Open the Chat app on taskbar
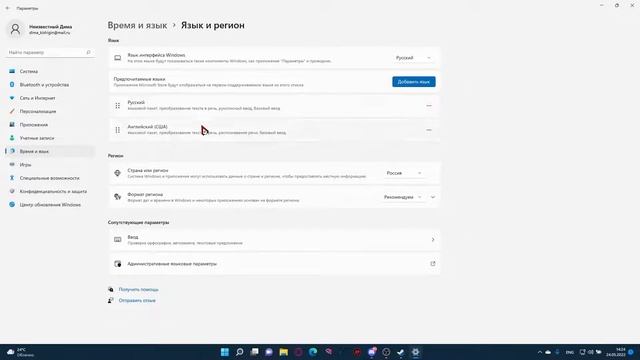Screen dimensions: 640x360 coord(269,352)
